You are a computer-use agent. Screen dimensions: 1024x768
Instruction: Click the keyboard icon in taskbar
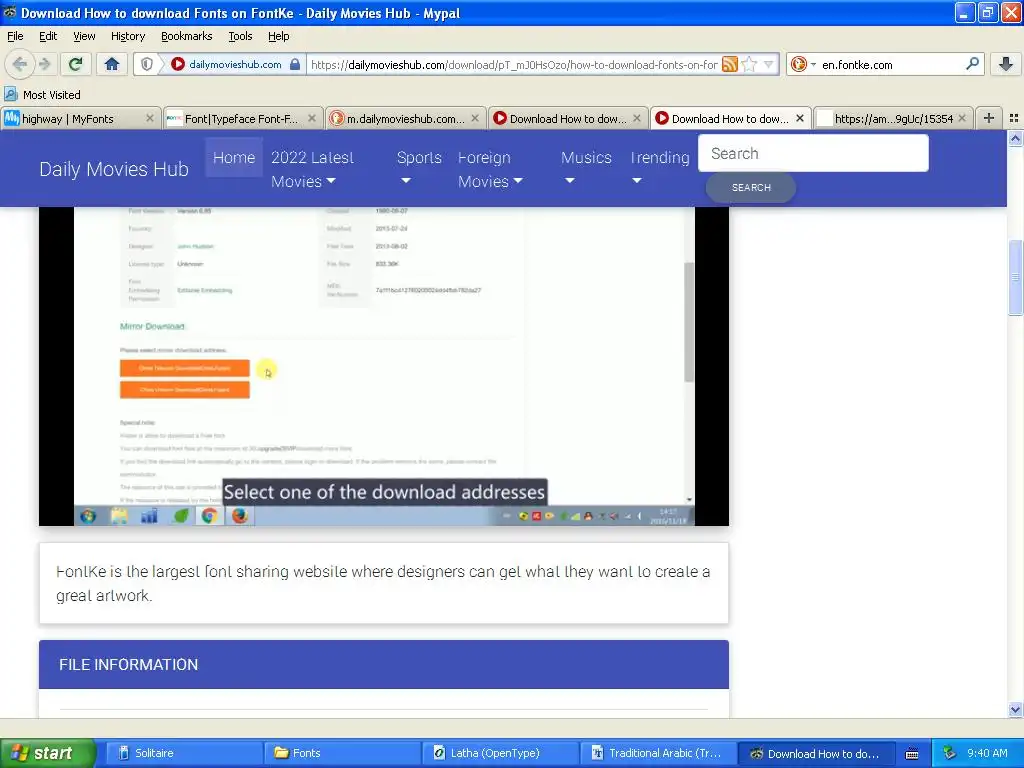pos(912,754)
